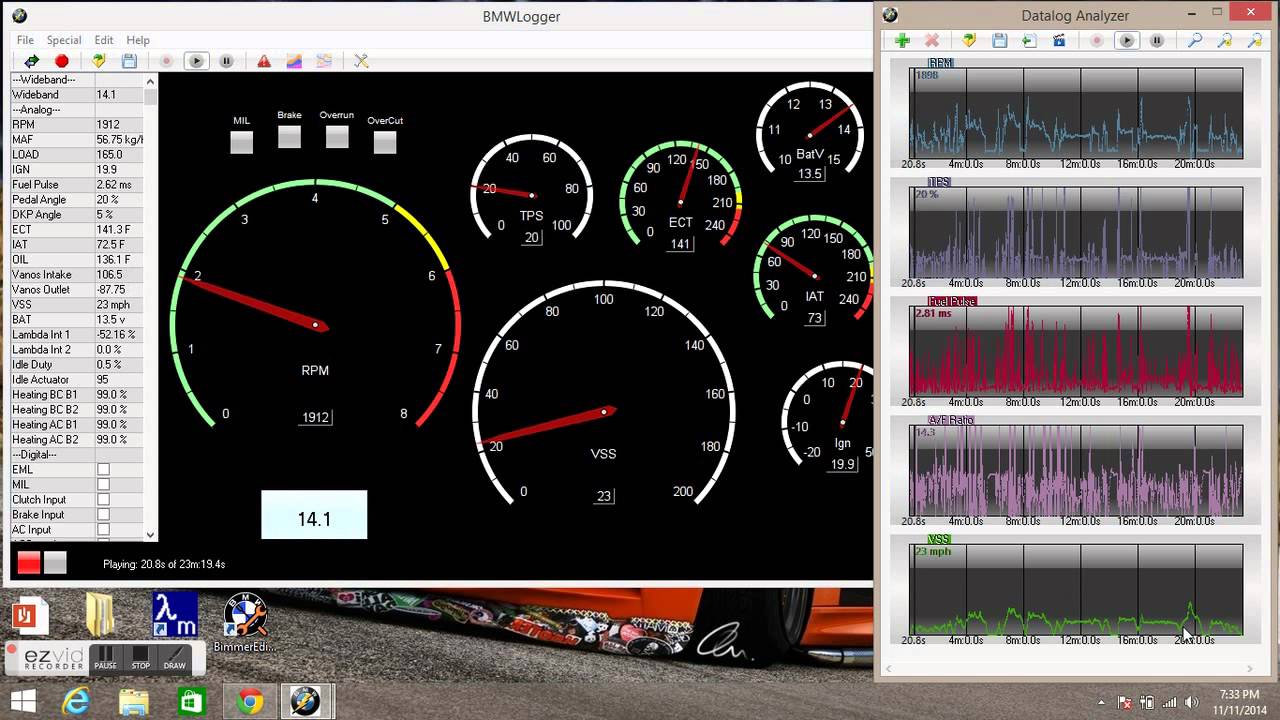Remove a graph with the red X icon
The width and height of the screenshot is (1280, 720).
(x=932, y=40)
